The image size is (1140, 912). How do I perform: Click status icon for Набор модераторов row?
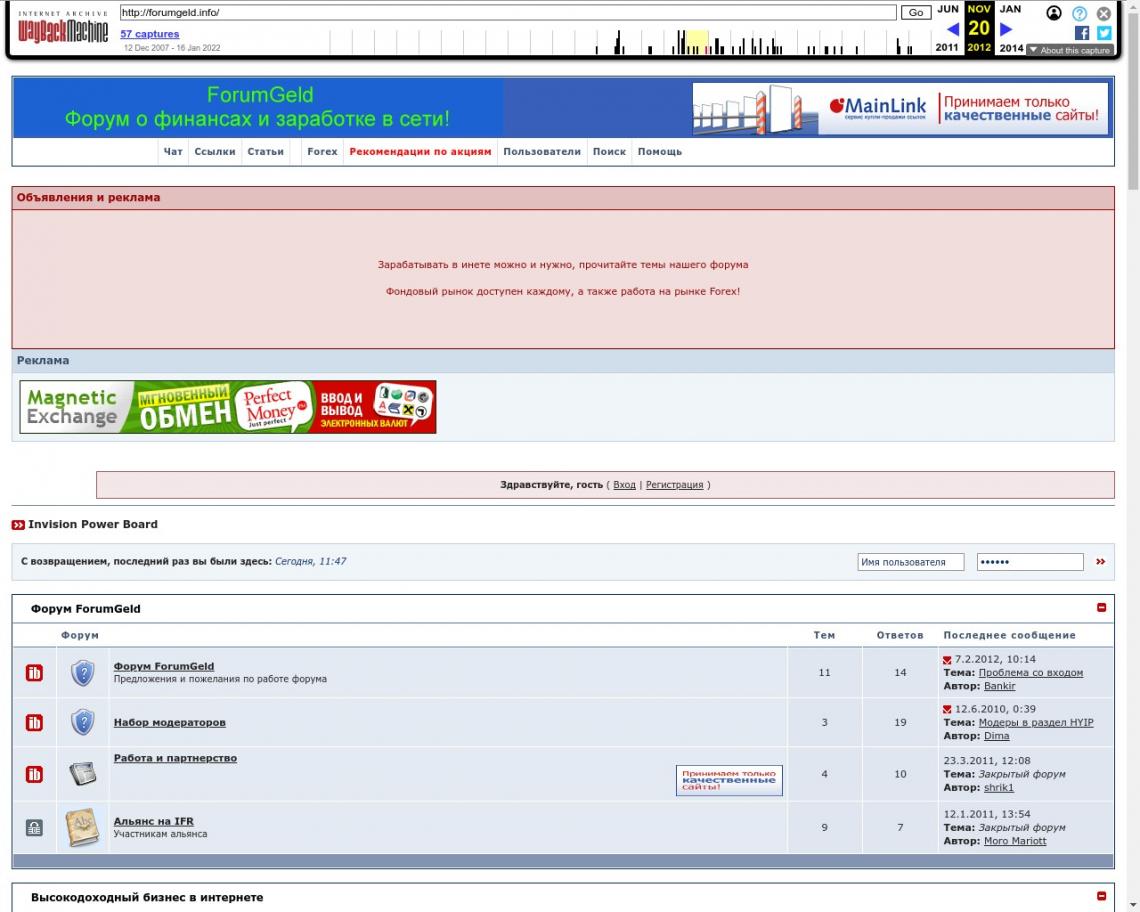[x=34, y=722]
